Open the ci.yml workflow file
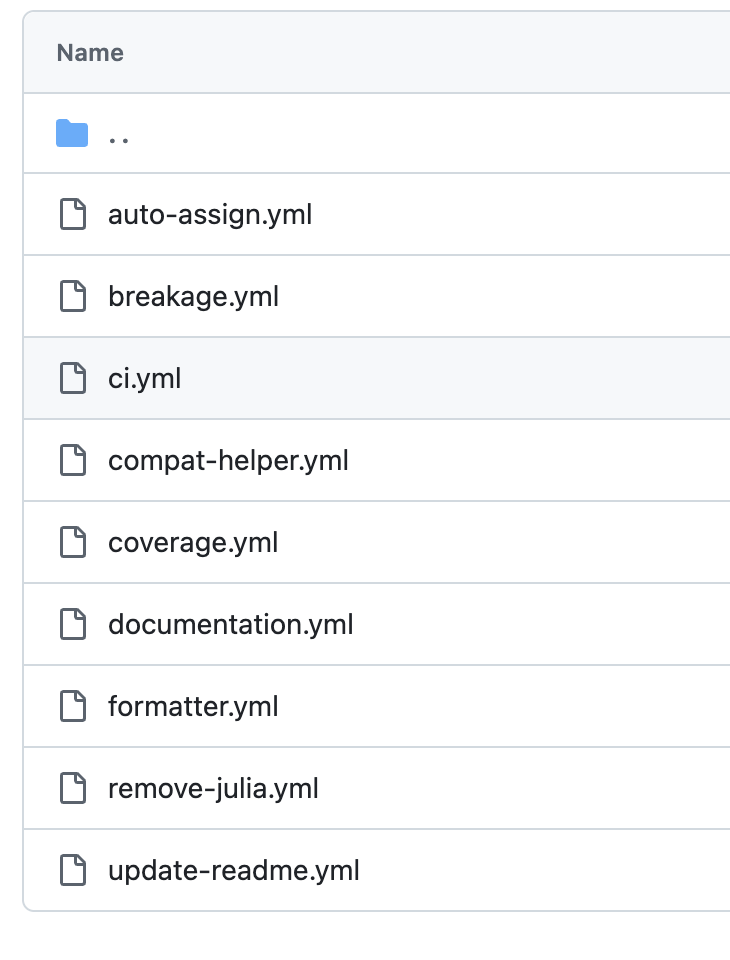The image size is (730, 960). [144, 378]
